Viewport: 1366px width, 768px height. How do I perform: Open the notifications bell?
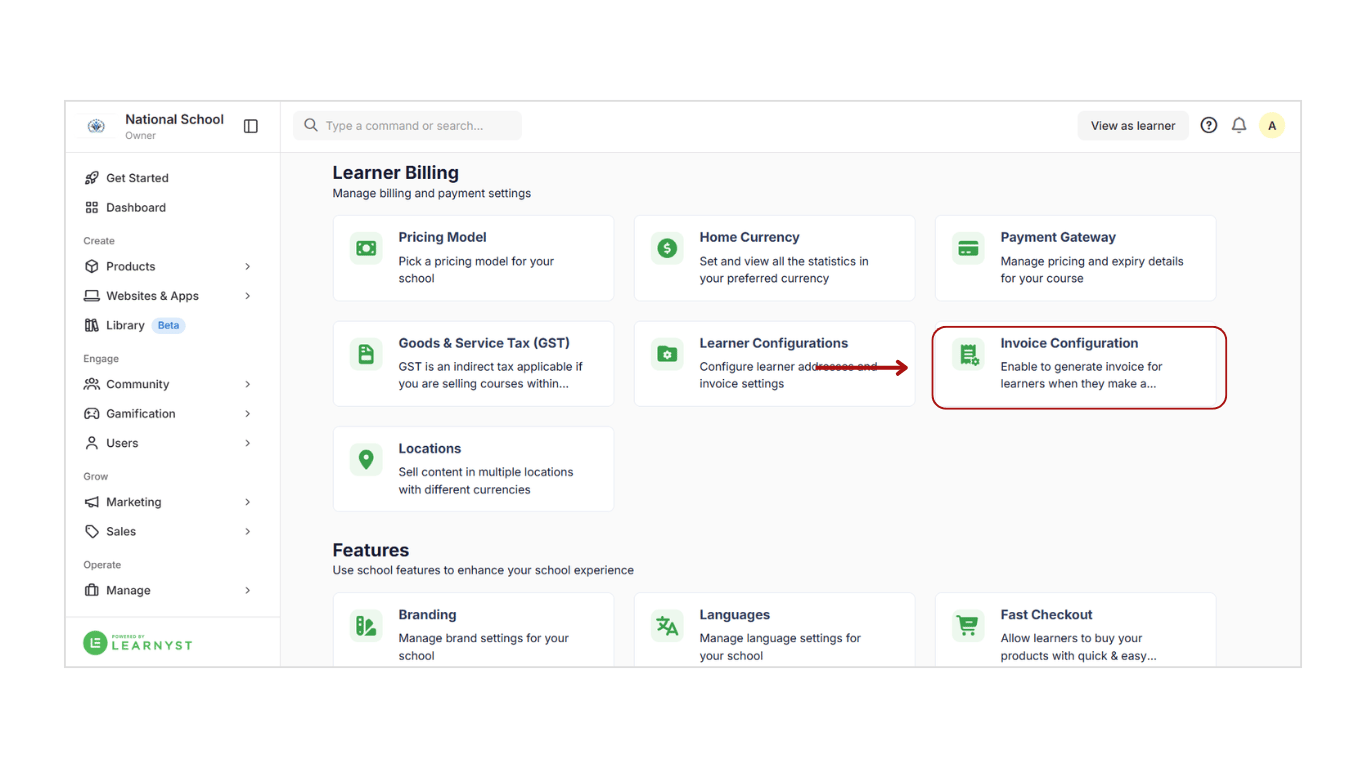(1239, 125)
